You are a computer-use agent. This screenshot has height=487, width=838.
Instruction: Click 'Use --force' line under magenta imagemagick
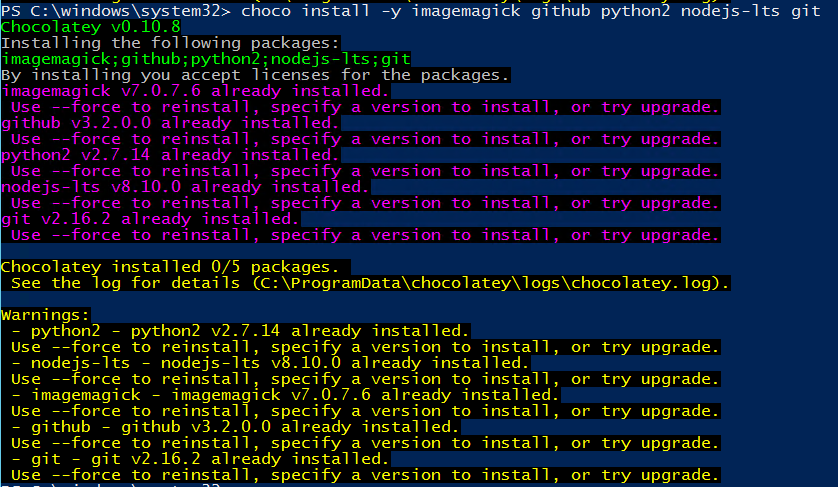click(x=365, y=107)
